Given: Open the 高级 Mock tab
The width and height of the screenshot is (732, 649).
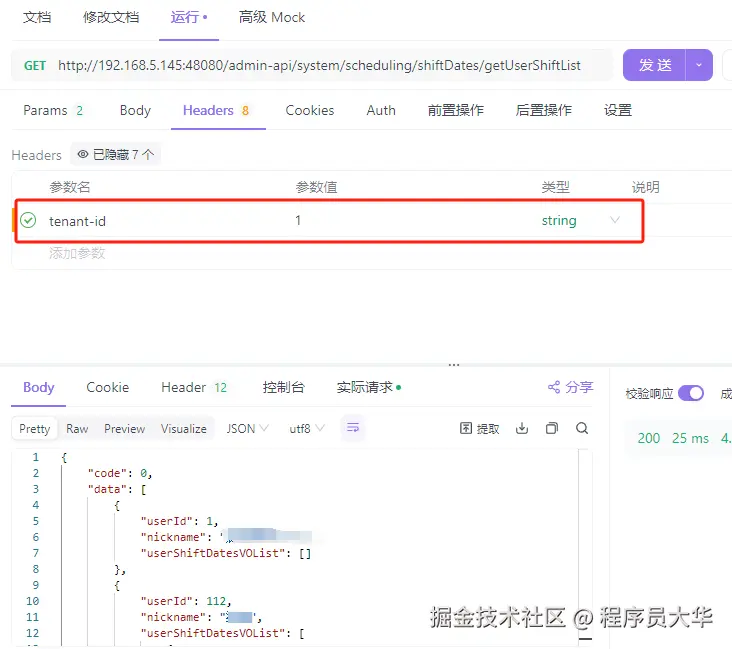Looking at the screenshot, I should pos(272,18).
